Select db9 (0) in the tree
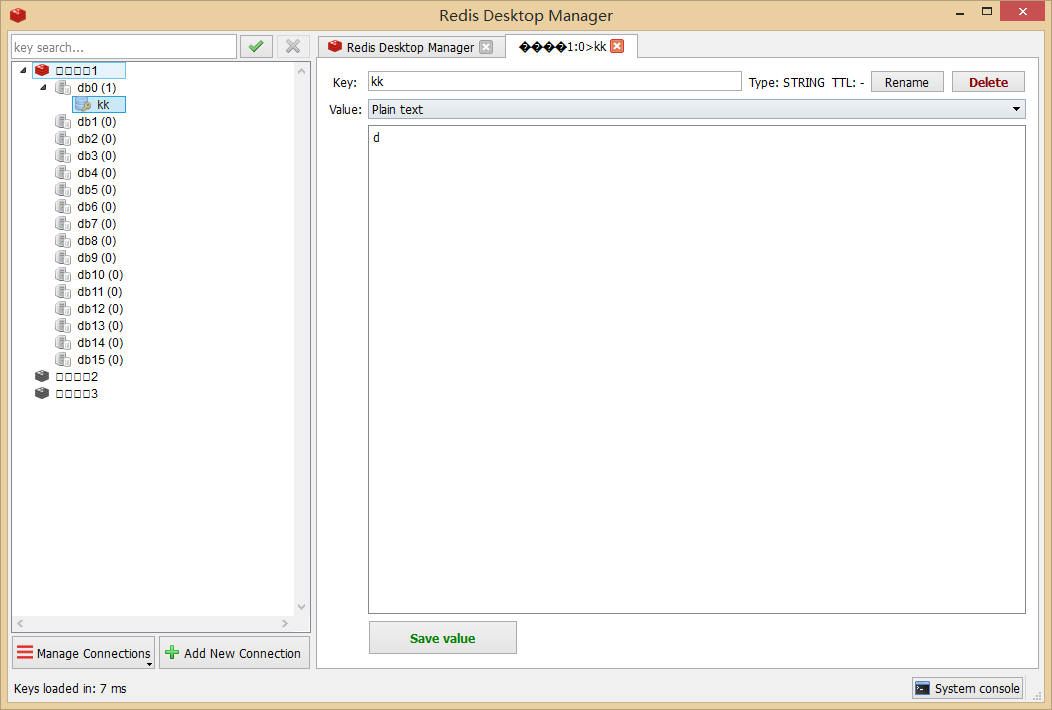The width and height of the screenshot is (1052, 710). [x=97, y=258]
